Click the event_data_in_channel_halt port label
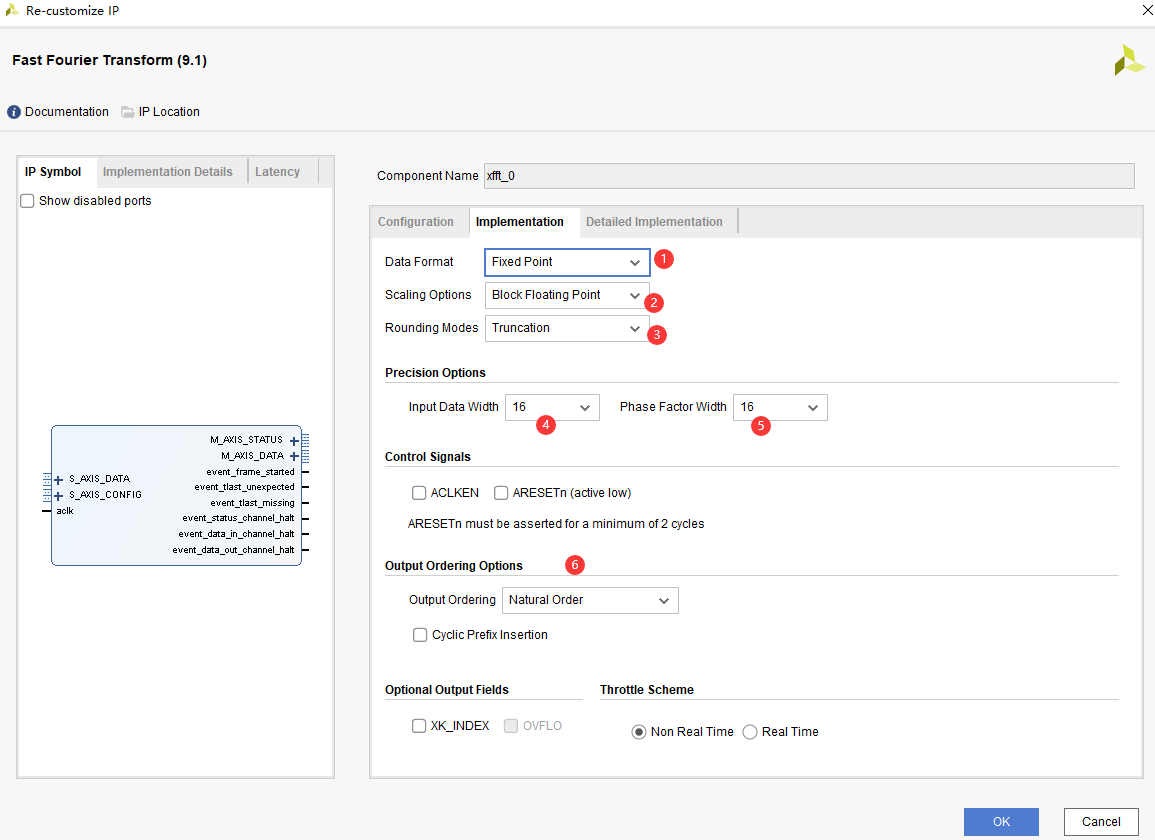Image resolution: width=1155 pixels, height=840 pixels. (236, 534)
